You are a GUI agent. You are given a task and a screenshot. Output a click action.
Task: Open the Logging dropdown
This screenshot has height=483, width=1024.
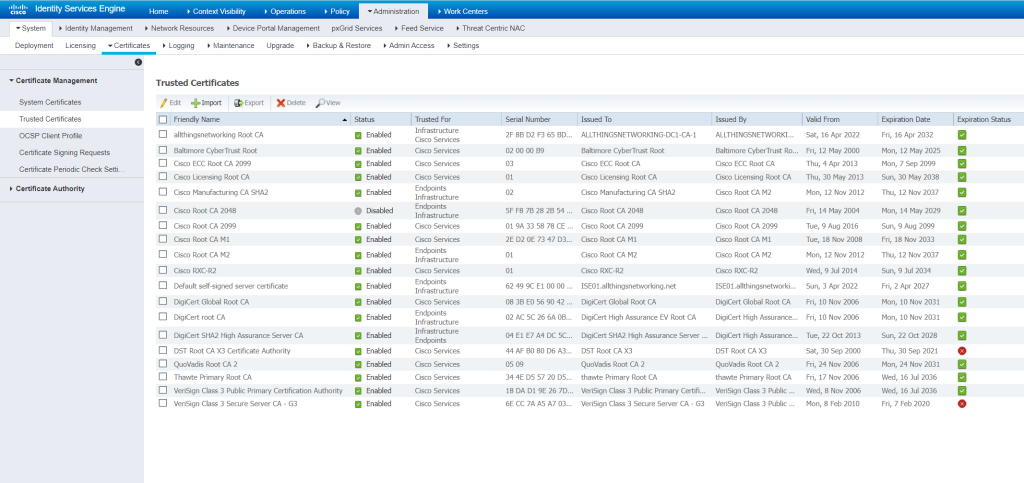click(x=178, y=46)
